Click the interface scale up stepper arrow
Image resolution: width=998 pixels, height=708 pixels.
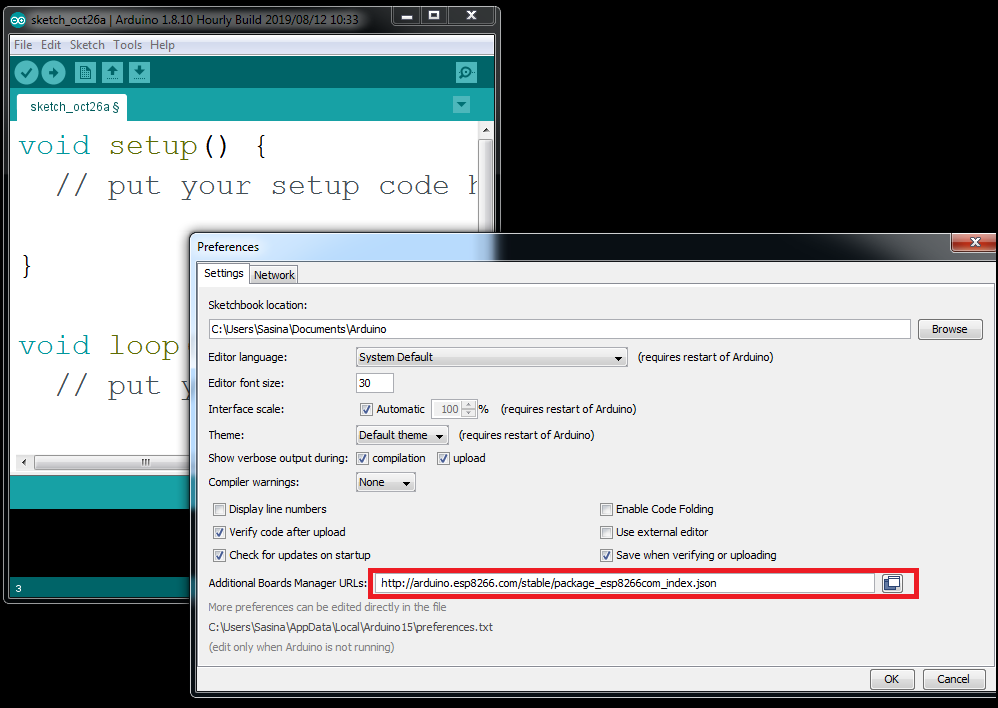click(468, 405)
